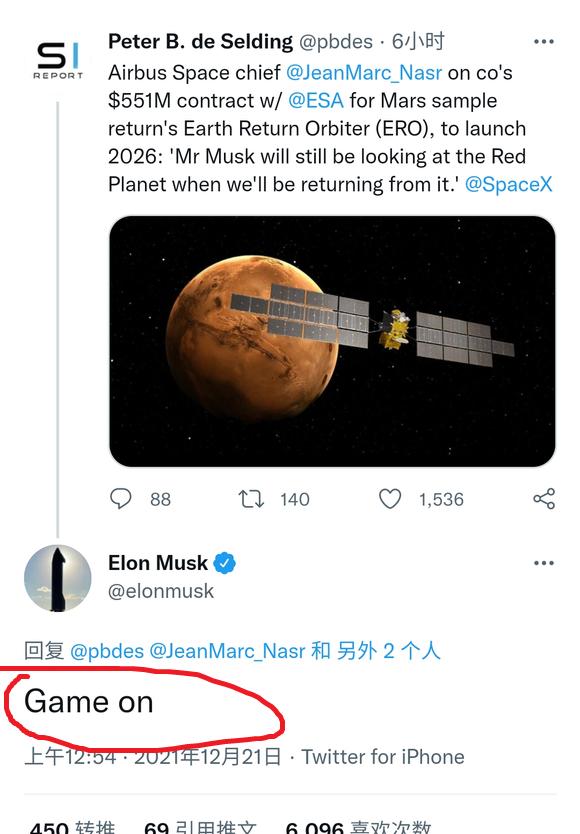Open Elon Musk's rocket profile picture

tap(57, 578)
